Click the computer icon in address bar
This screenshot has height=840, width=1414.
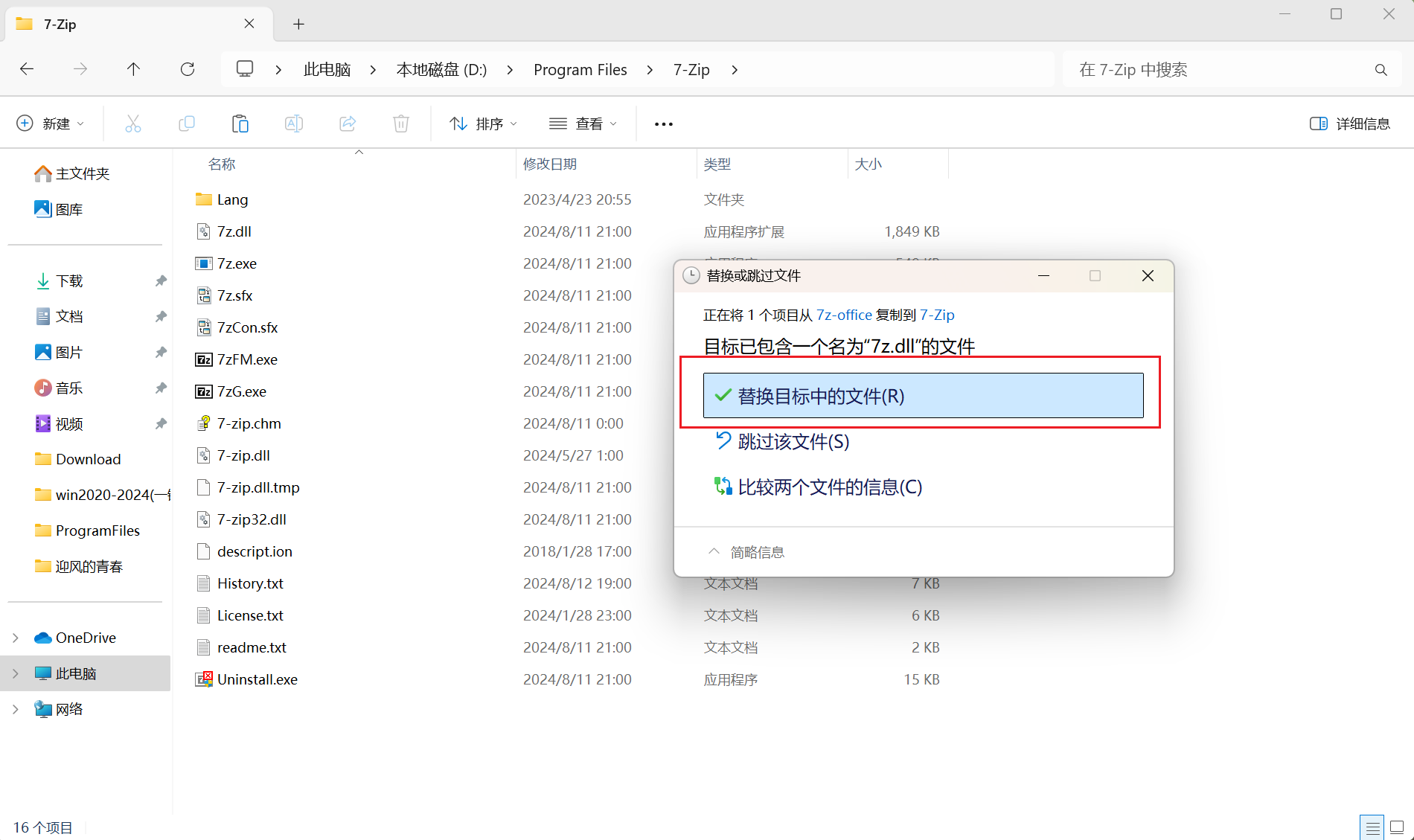[x=245, y=69]
